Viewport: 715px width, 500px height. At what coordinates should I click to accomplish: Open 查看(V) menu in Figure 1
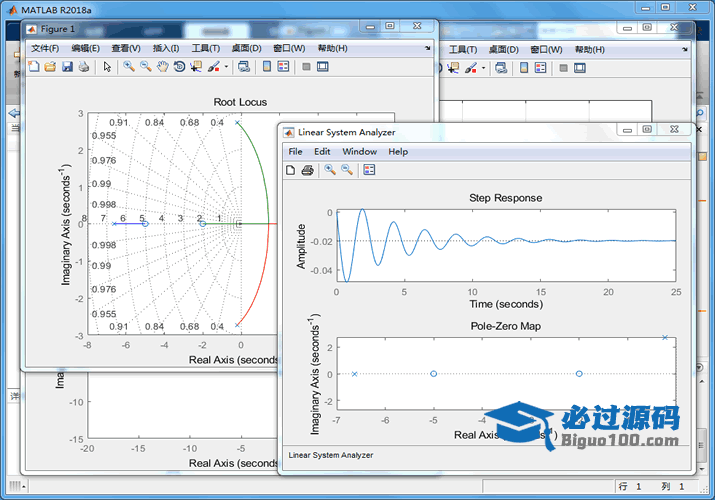pos(126,48)
